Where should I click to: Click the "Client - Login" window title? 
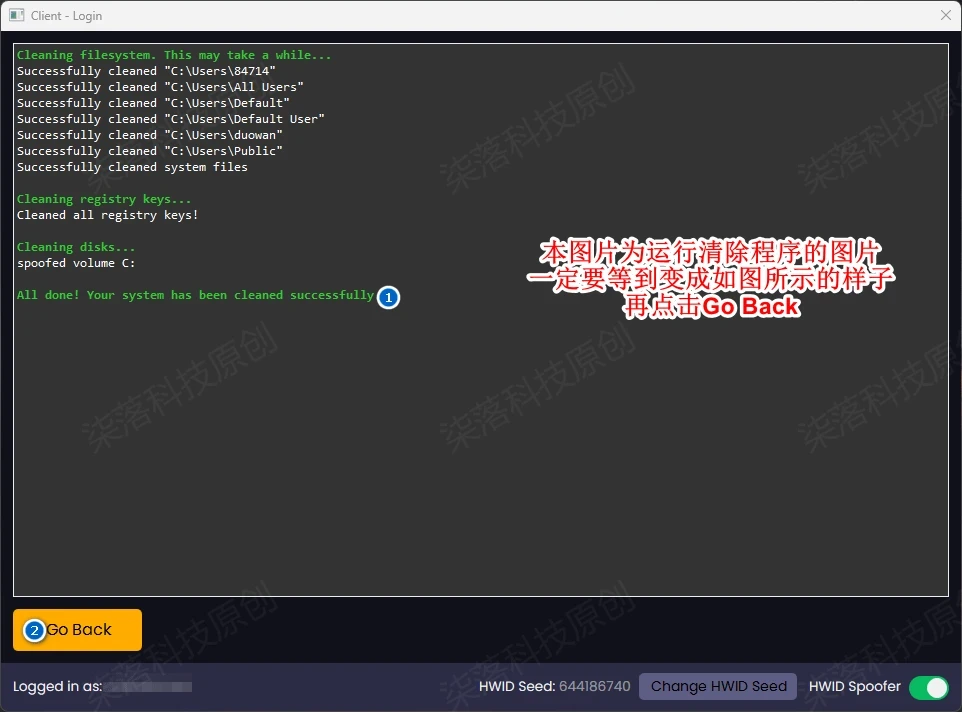click(x=66, y=16)
